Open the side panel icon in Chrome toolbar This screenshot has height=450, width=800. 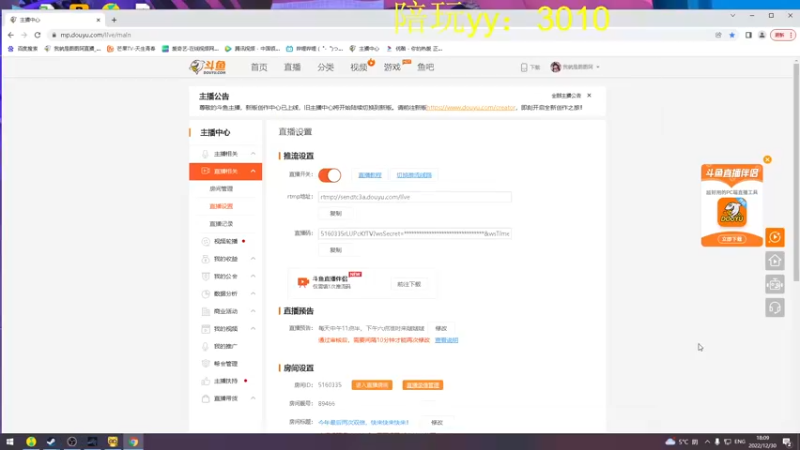click(x=748, y=35)
